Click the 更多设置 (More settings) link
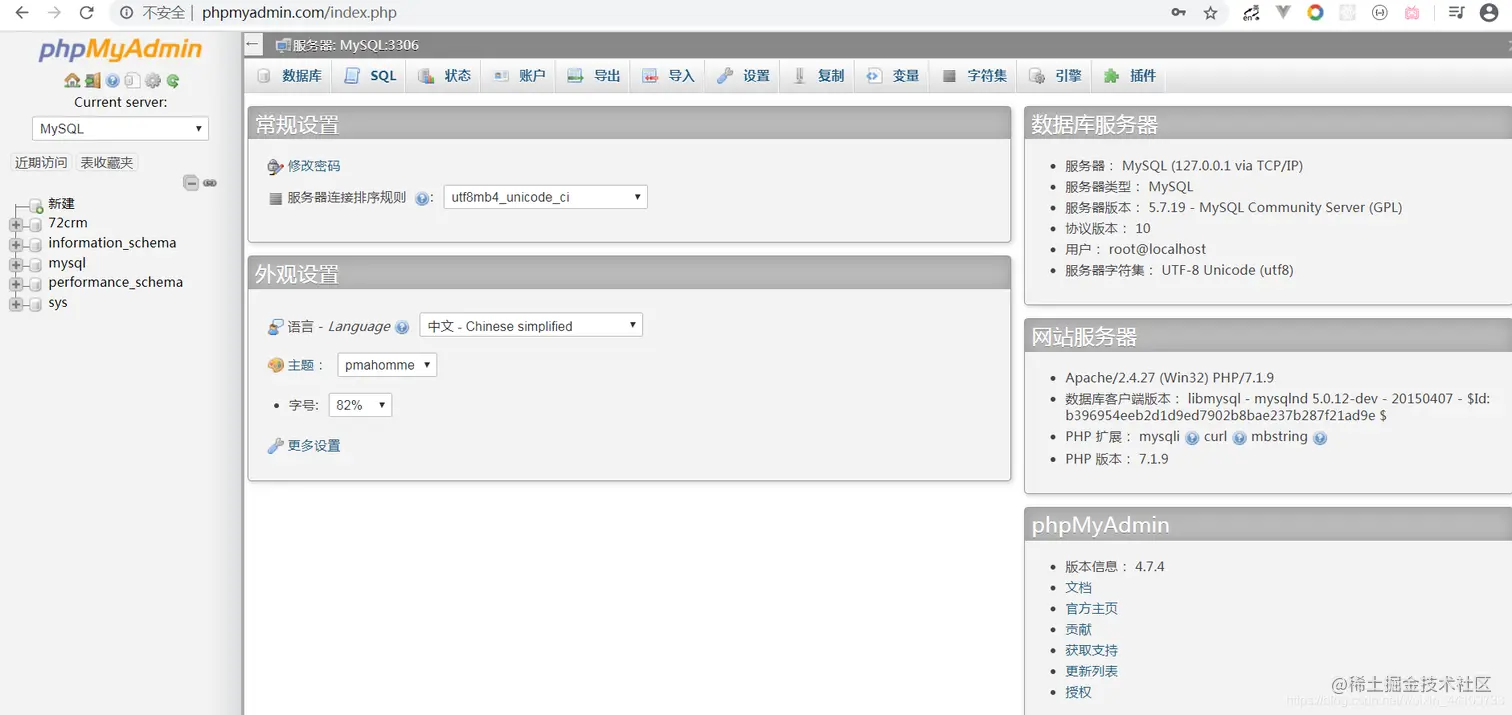Viewport: 1512px width, 715px height. (314, 446)
